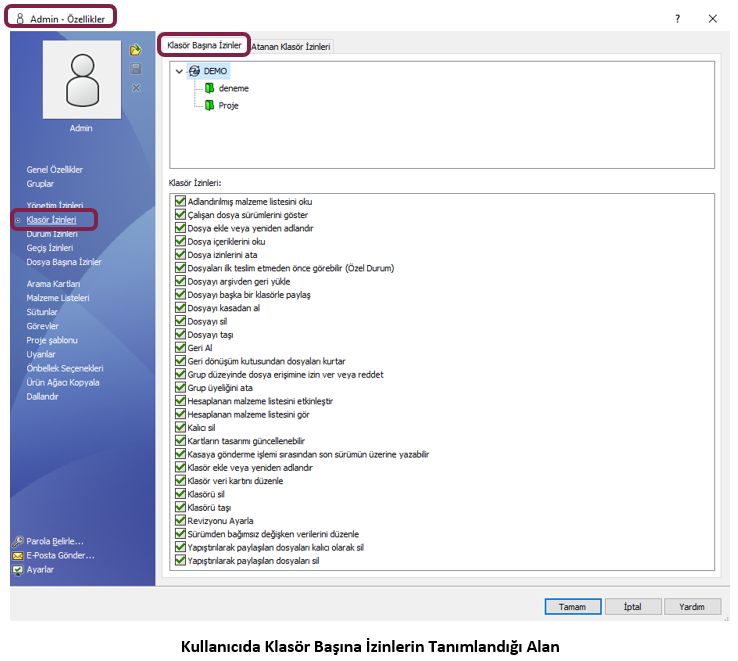This screenshot has width=738, height=661.
Task: Click the DEMO vault globe icon
Action: (x=194, y=71)
